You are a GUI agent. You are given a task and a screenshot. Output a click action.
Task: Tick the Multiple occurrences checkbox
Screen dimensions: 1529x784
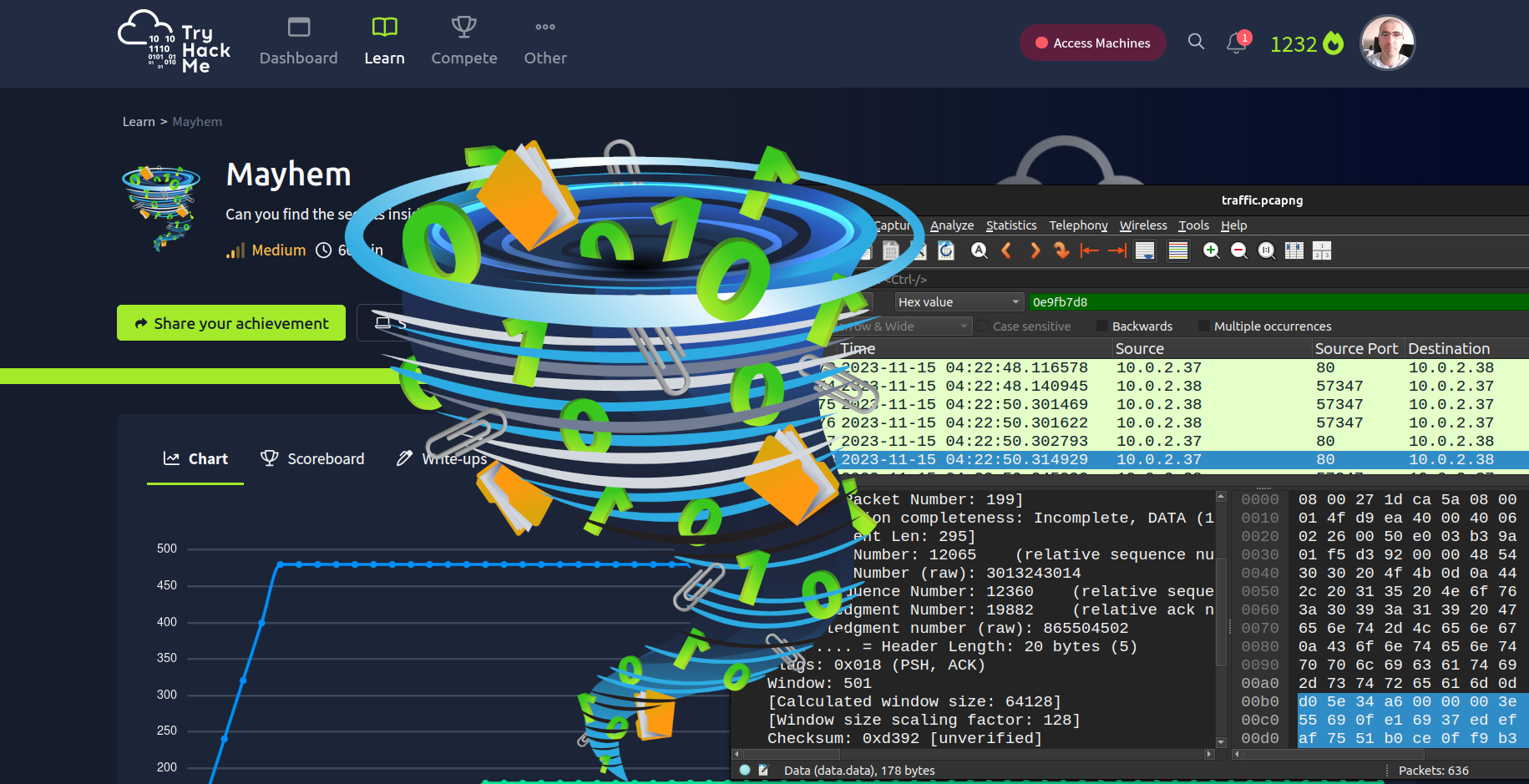pyautogui.click(x=1204, y=326)
